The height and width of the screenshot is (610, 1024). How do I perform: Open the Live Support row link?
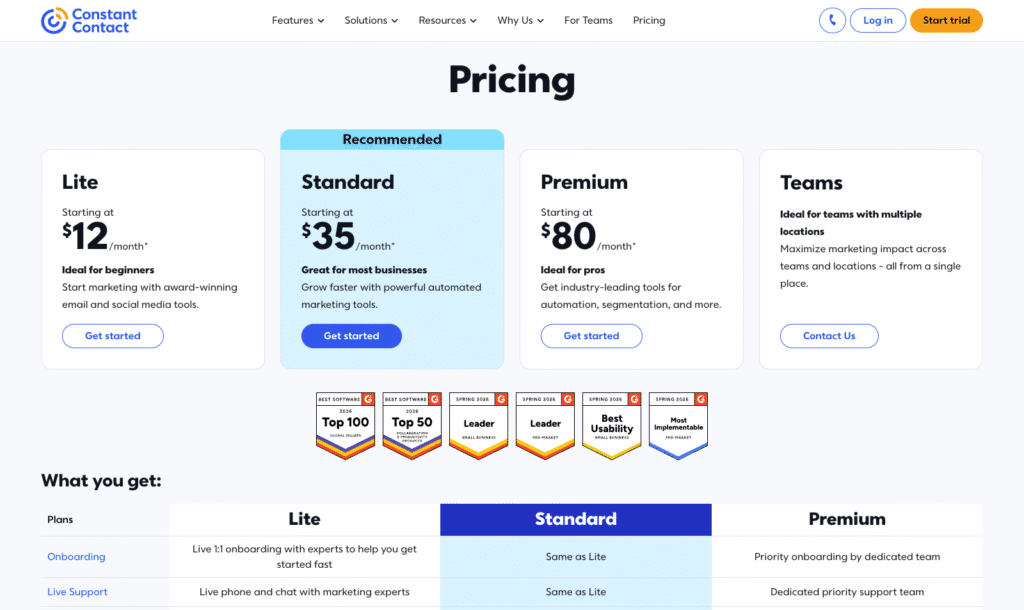pos(77,592)
